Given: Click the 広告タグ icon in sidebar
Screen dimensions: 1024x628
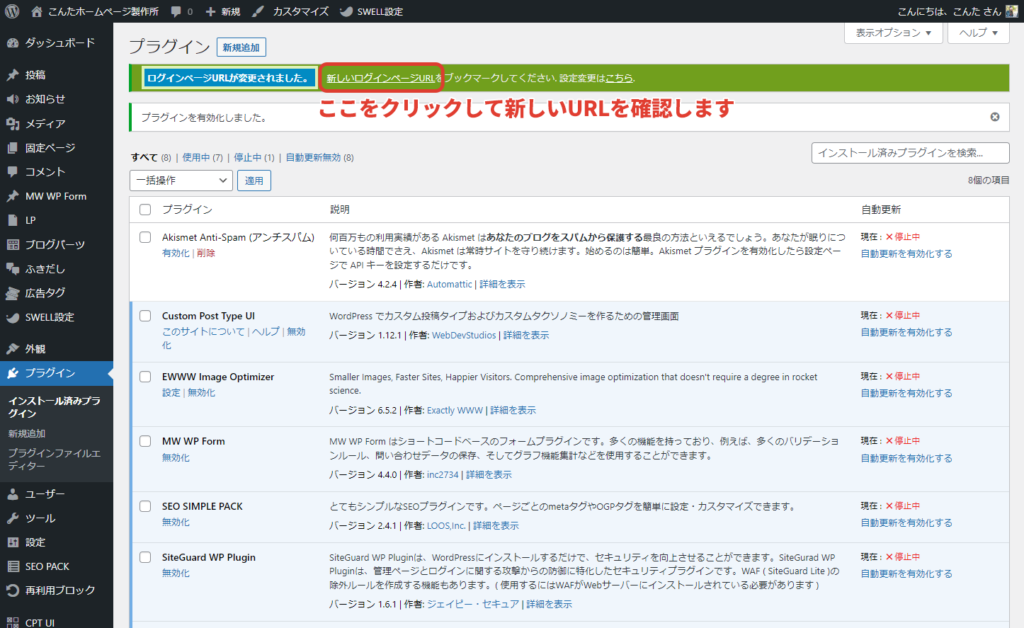Looking at the screenshot, I should pos(12,293).
